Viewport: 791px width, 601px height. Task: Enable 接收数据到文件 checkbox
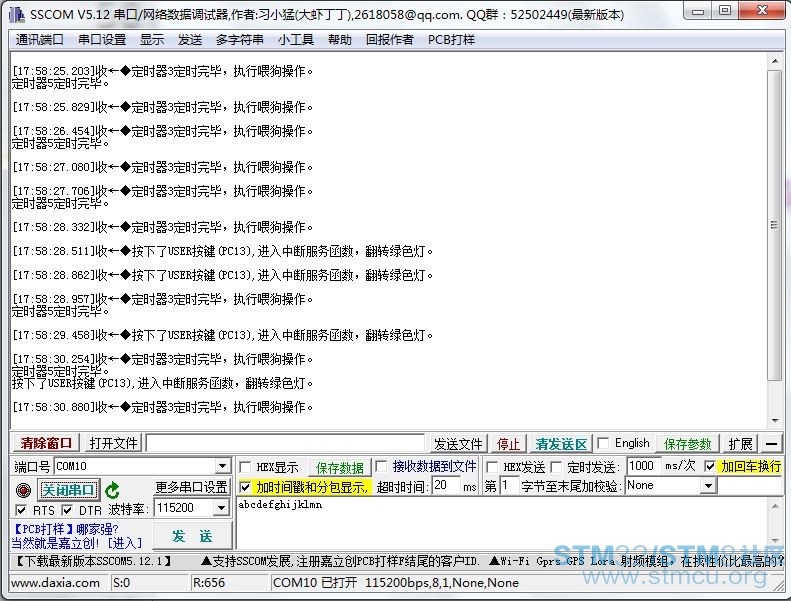click(381, 466)
